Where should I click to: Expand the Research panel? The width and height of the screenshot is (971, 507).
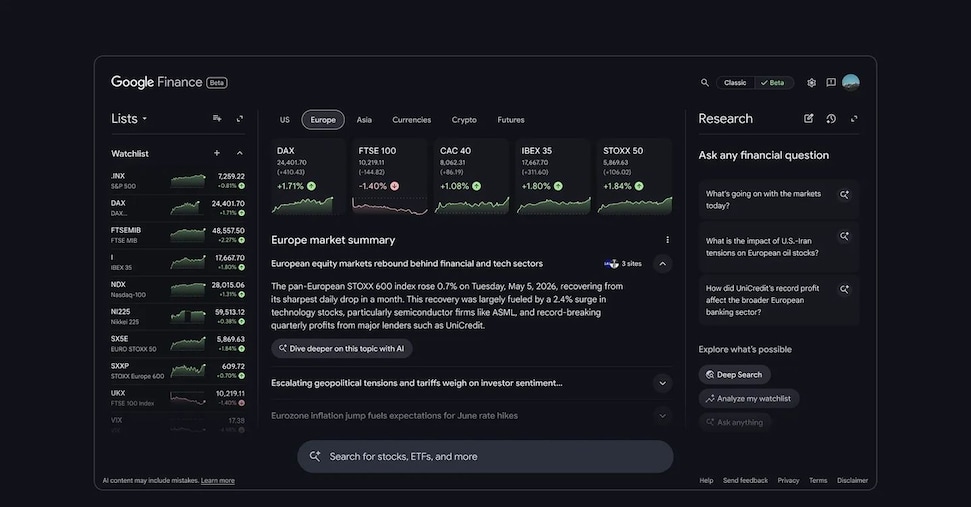[854, 118]
